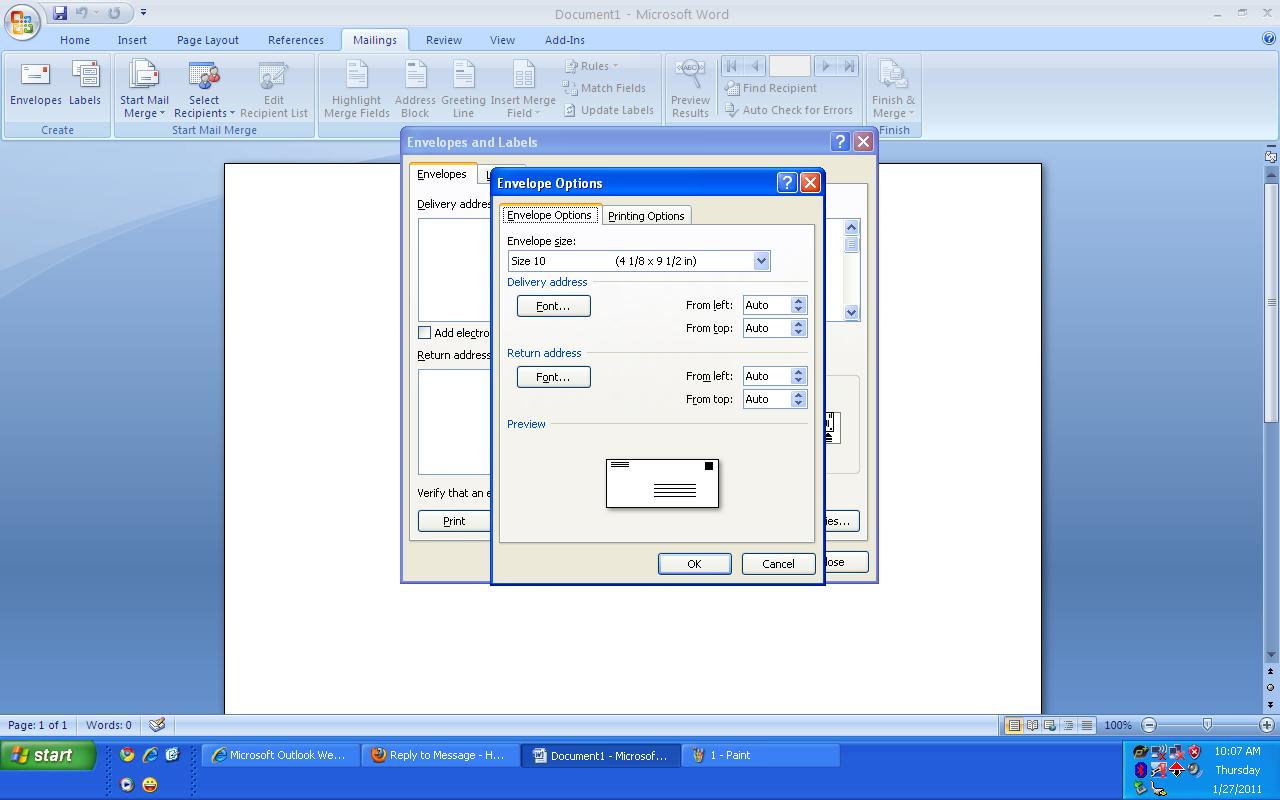Click the Edit Recipient List icon
Screen dimensions: 1280x800
273,90
